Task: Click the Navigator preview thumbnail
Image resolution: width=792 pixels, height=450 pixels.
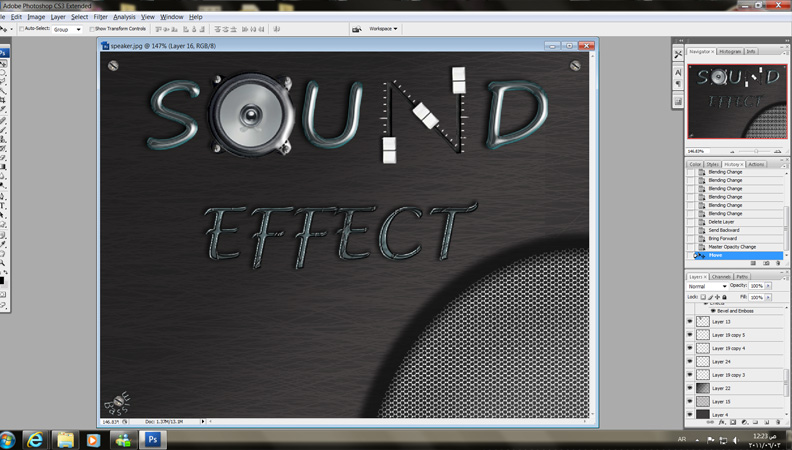Action: click(737, 101)
